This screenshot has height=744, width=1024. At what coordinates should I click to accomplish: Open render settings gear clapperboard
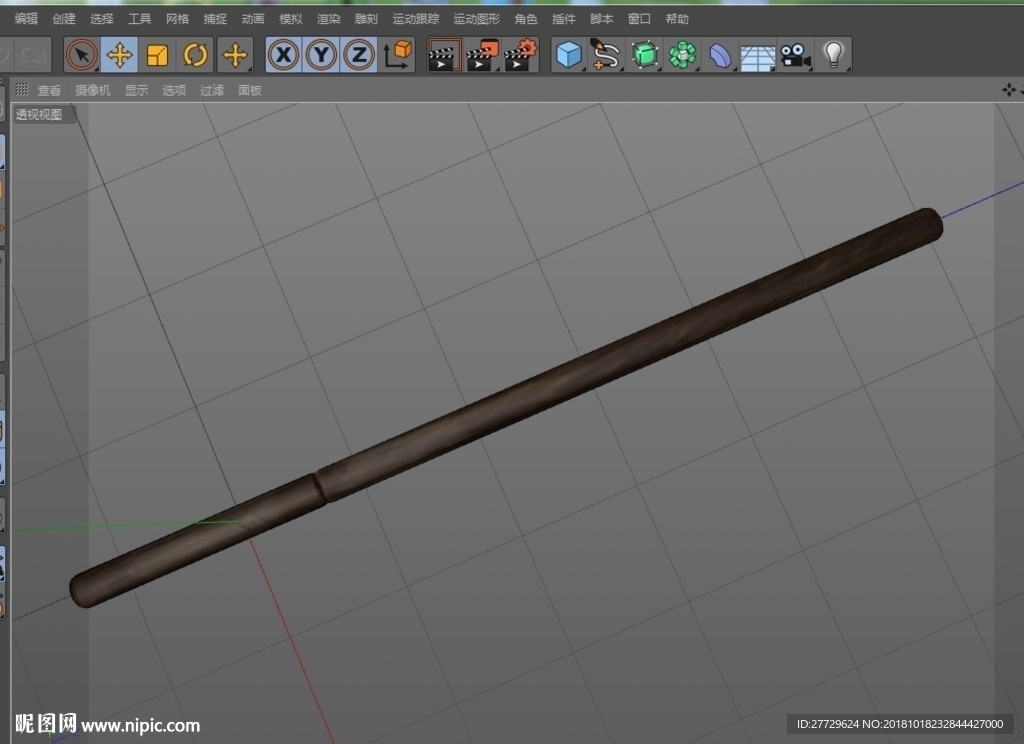coord(520,55)
